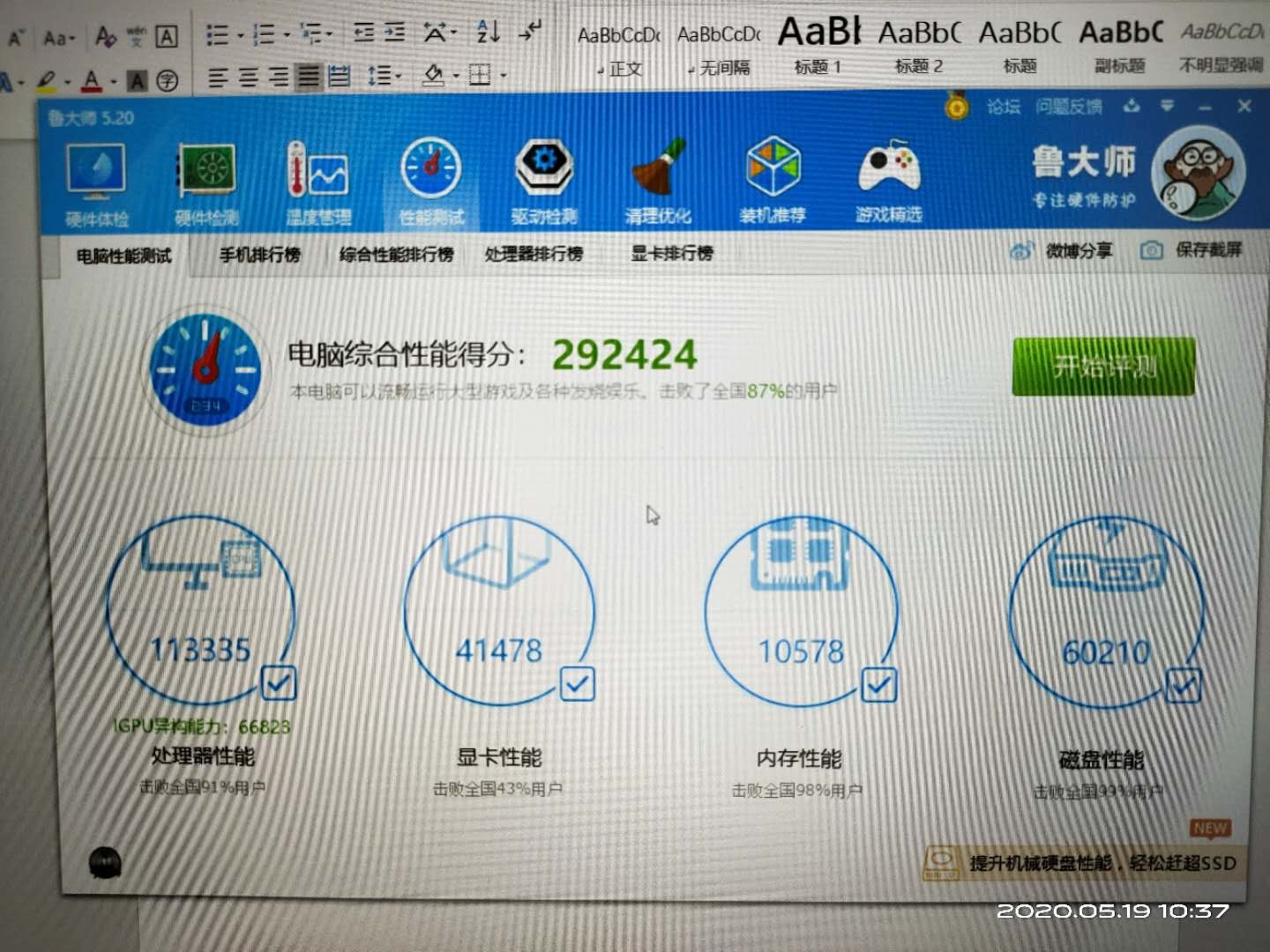
Task: Open the 问题反馈 feedback link
Action: [1069, 107]
